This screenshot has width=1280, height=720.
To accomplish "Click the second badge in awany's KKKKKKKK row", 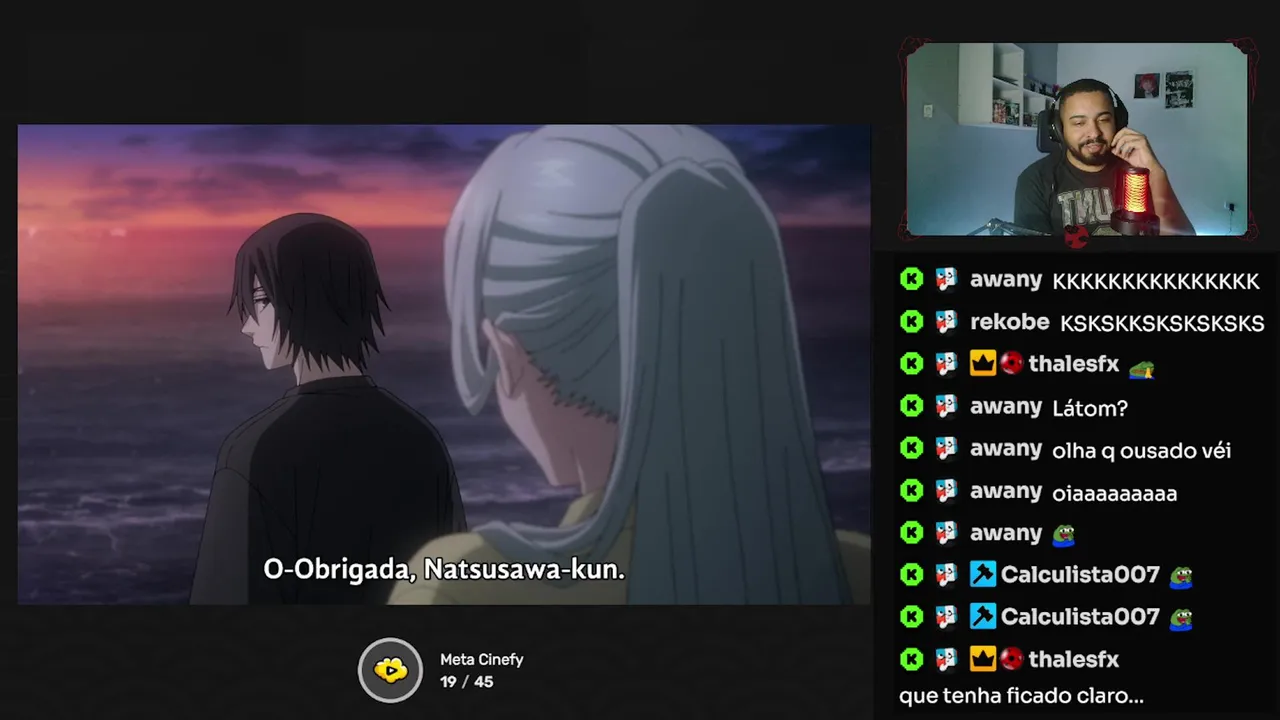I will pyautogui.click(x=946, y=280).
